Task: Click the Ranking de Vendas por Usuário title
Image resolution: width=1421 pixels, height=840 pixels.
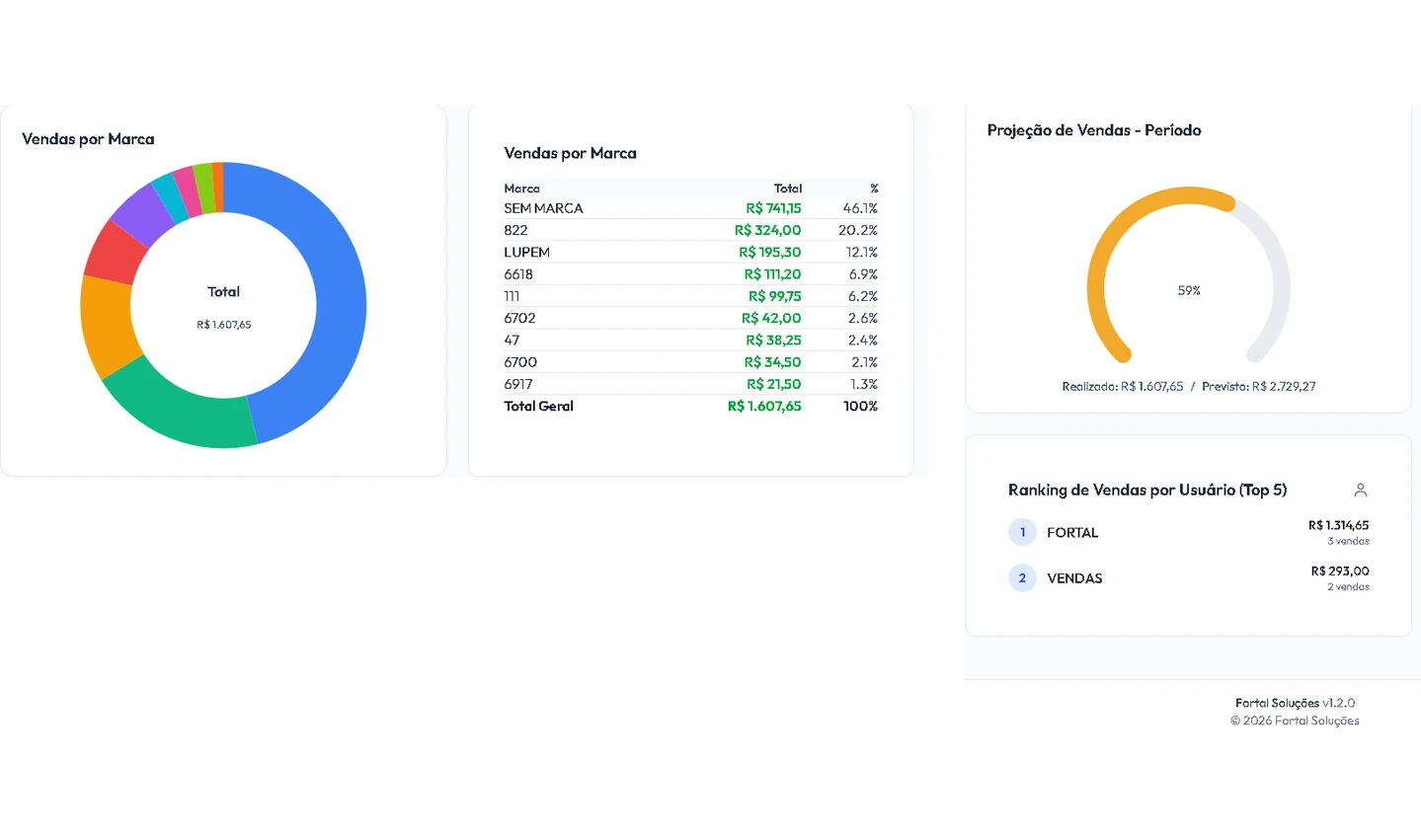Action: tap(1147, 490)
